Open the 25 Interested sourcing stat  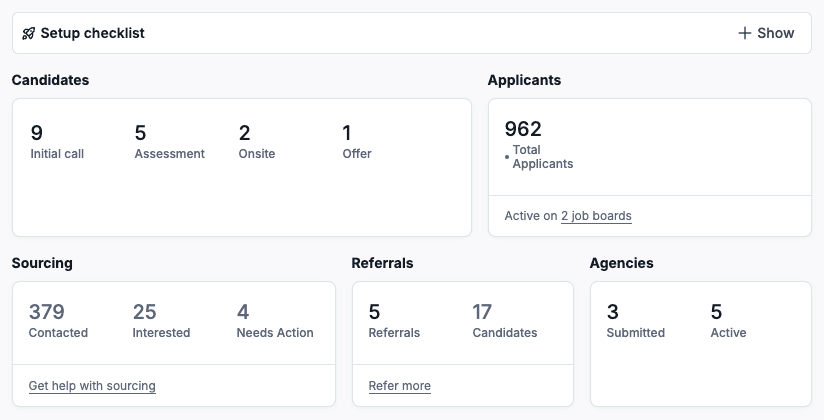click(x=161, y=321)
